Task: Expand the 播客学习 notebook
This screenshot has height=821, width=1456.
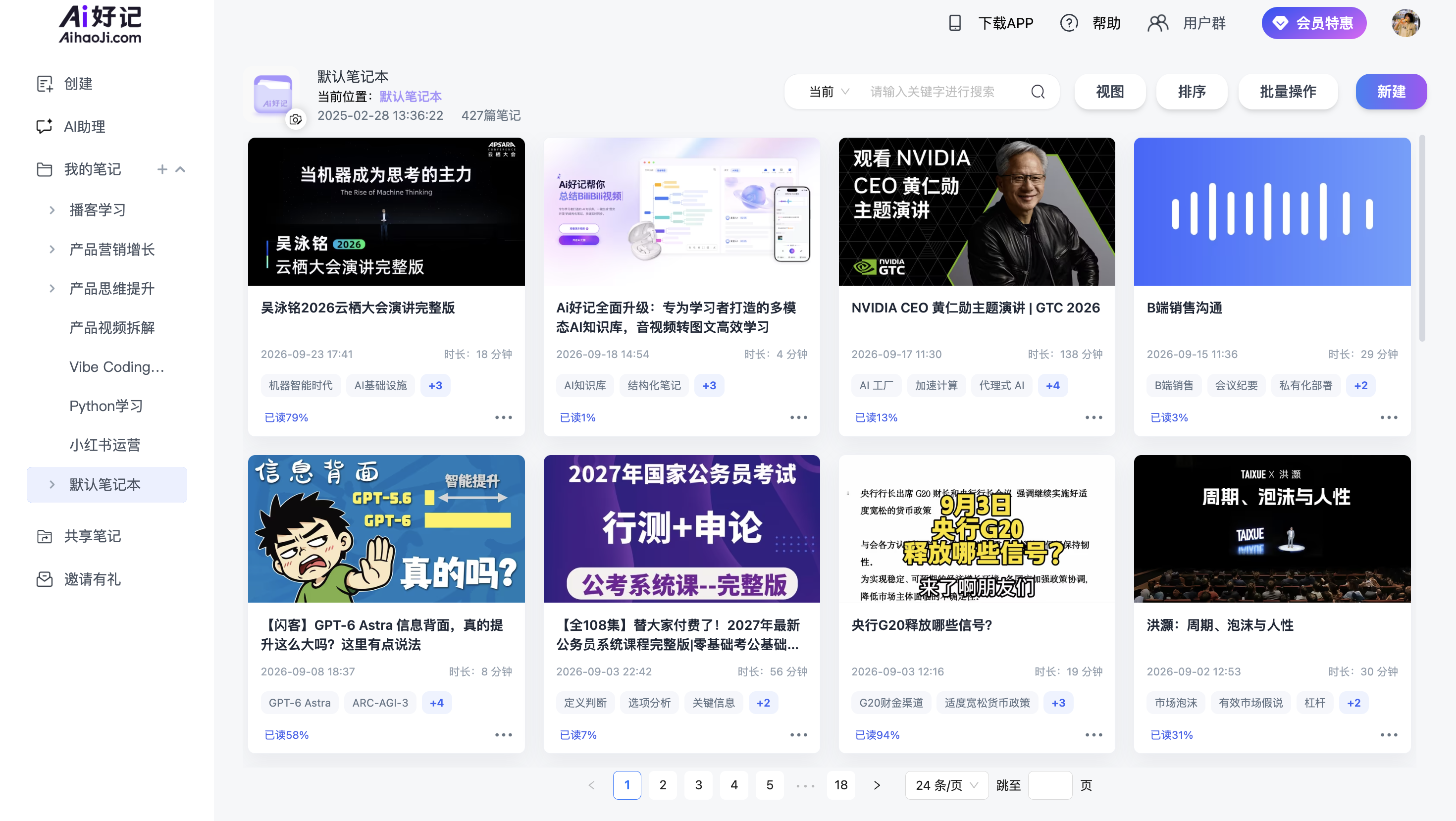Action: tap(52, 209)
